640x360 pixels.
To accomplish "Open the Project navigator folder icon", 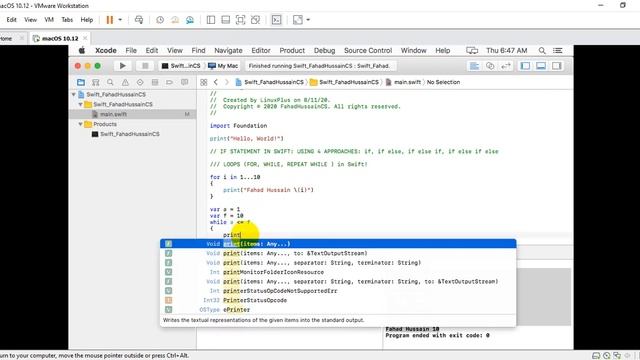I will tap(81, 82).
